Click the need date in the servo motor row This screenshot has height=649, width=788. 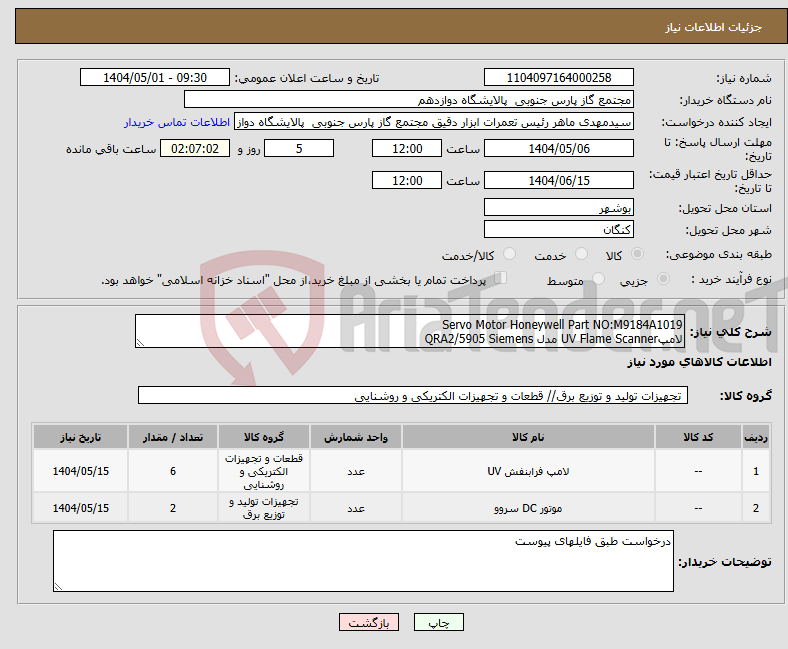80,508
